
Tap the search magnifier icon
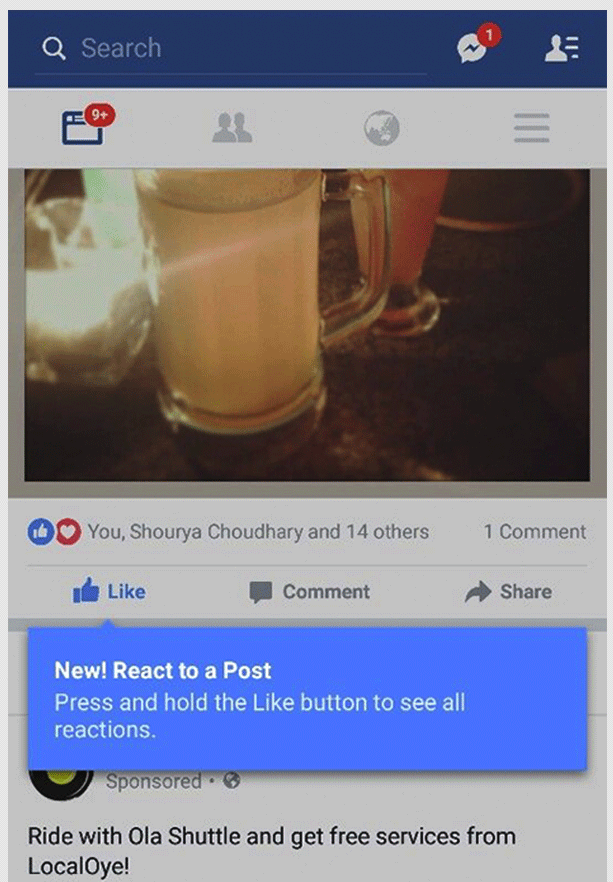pyautogui.click(x=54, y=48)
